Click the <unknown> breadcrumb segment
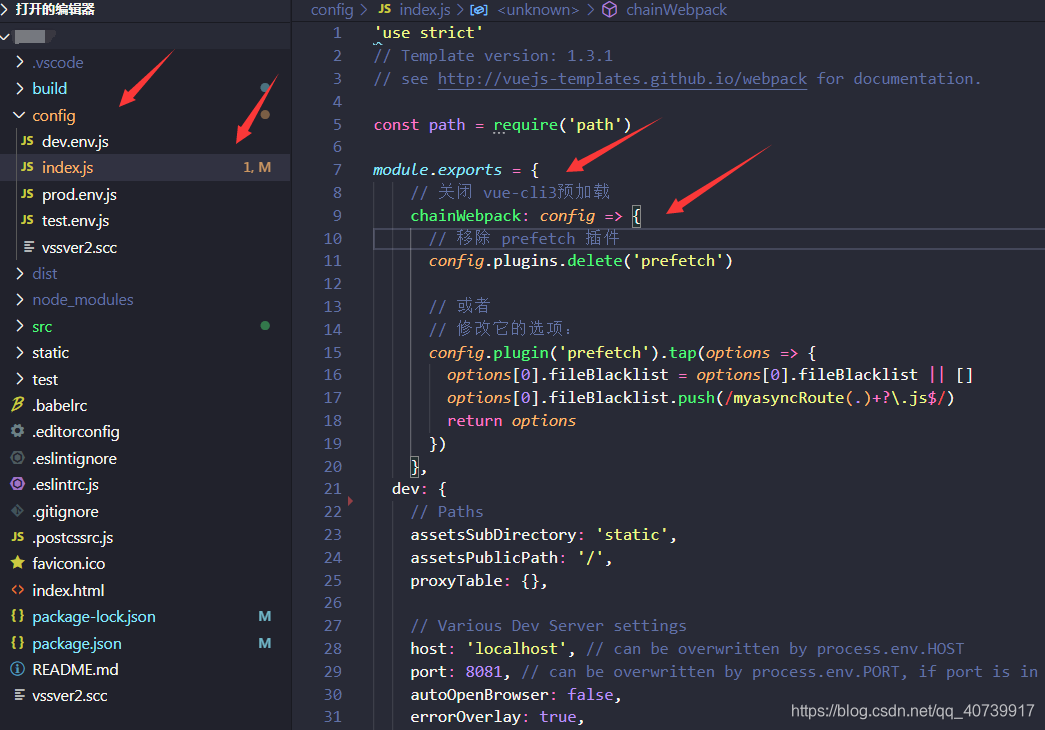The image size is (1045, 730). coord(538,10)
